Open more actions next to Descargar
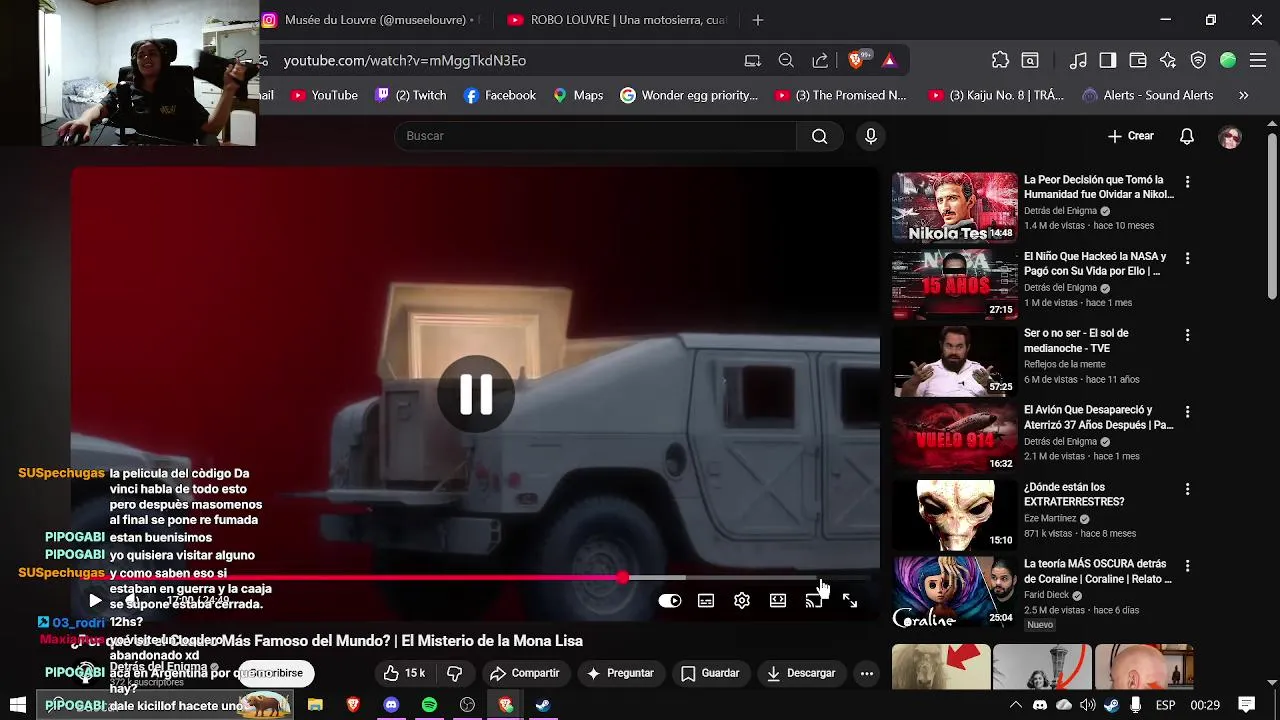The height and width of the screenshot is (720, 1280). point(867,674)
